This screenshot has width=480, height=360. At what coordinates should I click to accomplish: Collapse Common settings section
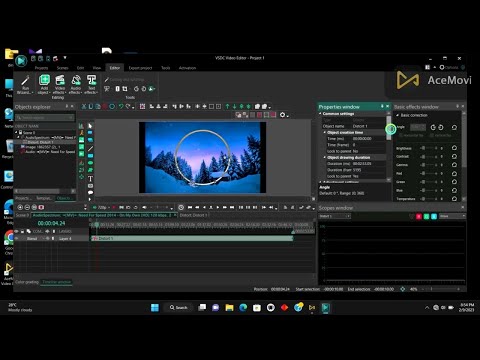point(320,114)
